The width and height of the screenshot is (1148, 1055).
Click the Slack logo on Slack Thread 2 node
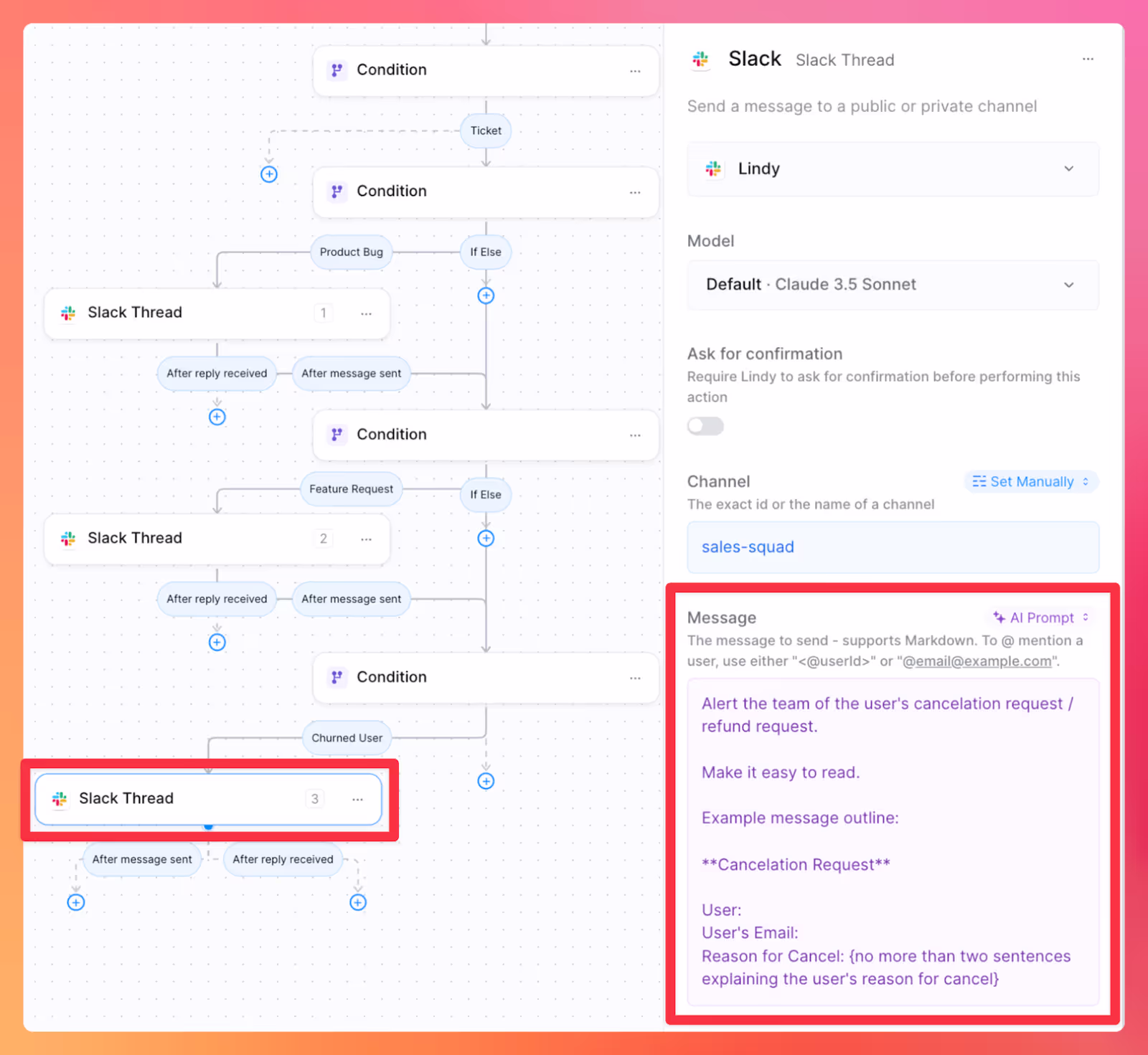pyautogui.click(x=68, y=538)
